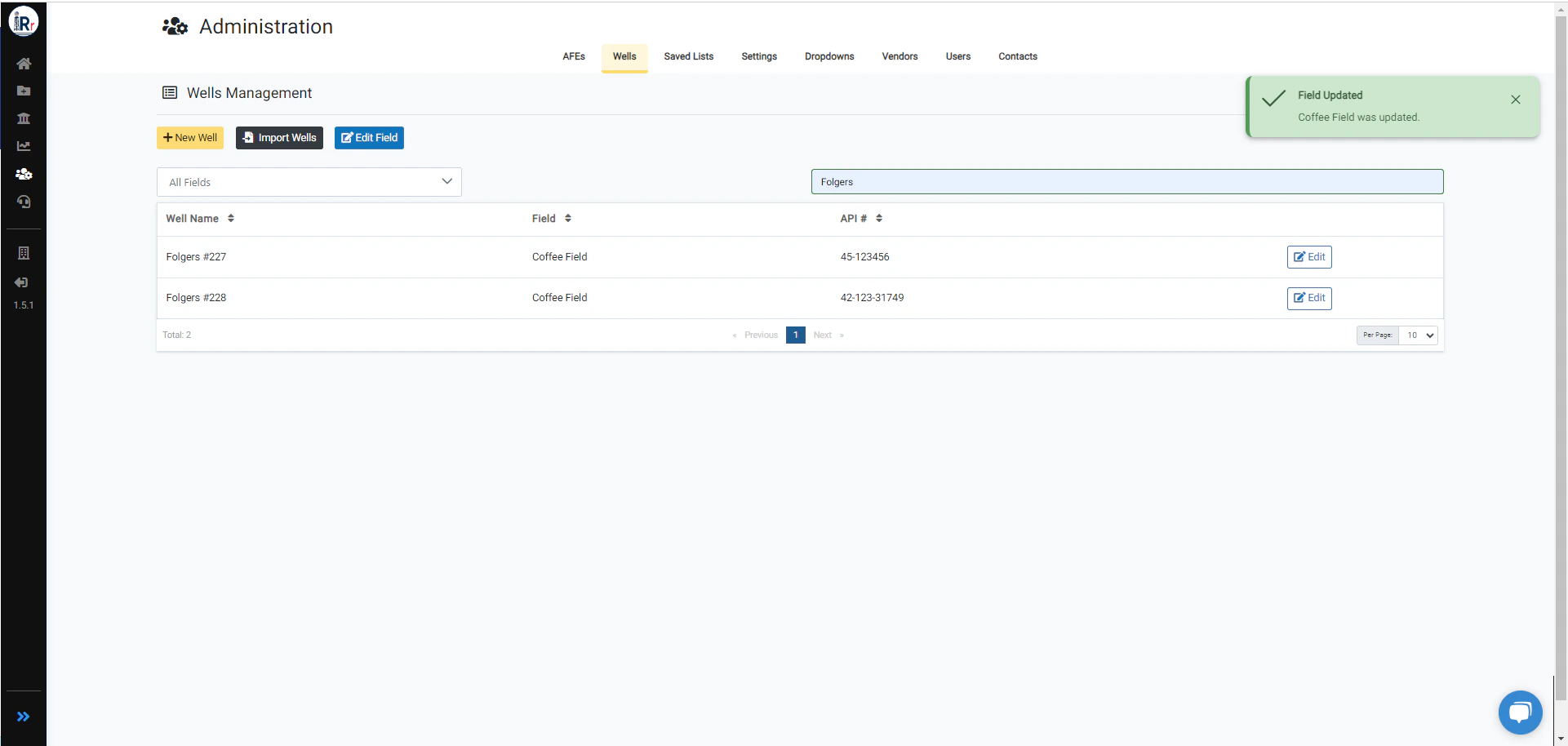Open the folder icon in sidebar
The width and height of the screenshot is (1568, 746).
tap(24, 91)
